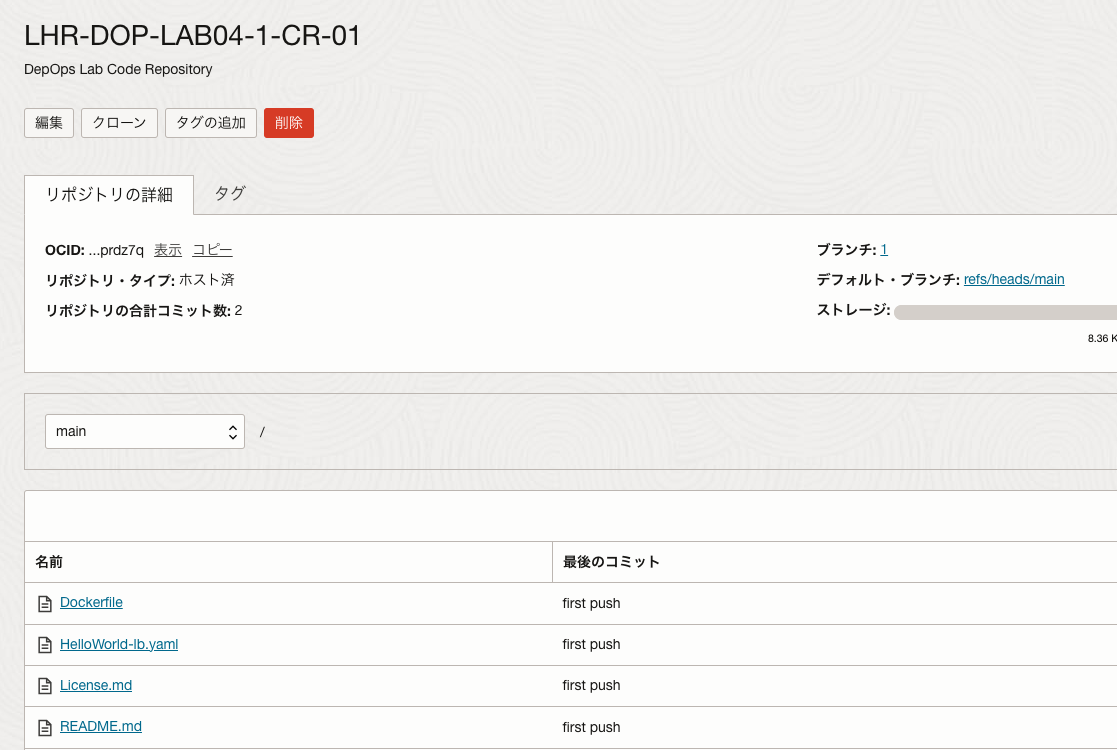Viewport: 1117px width, 750px height.
Task: Open the クローン dialog
Action: 118,122
